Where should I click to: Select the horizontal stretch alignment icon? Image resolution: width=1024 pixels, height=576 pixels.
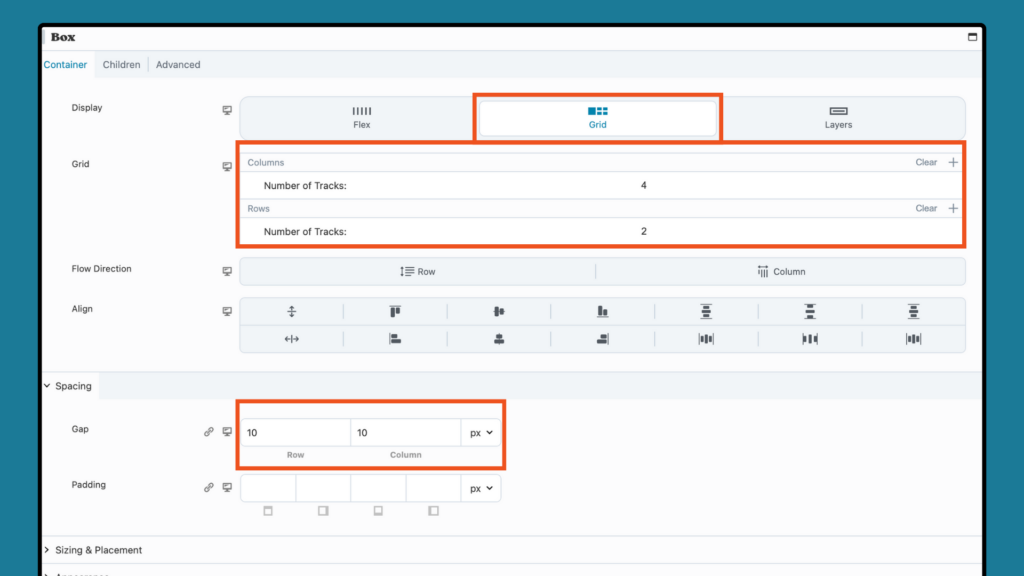291,339
